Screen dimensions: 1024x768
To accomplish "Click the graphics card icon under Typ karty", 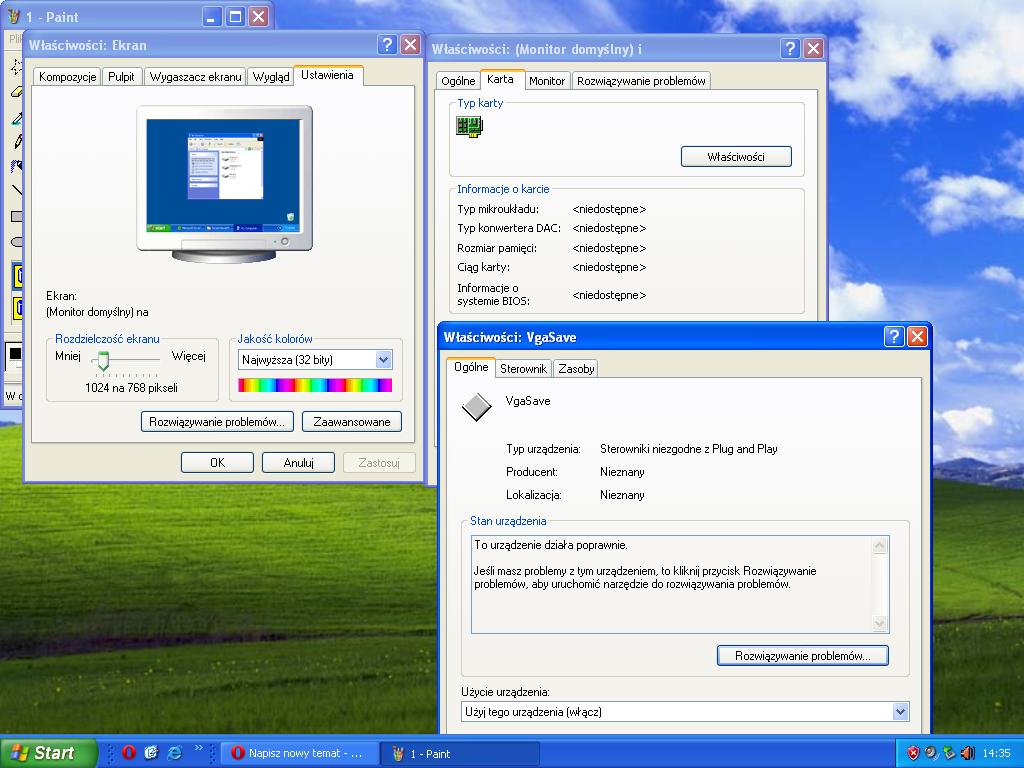I will tap(470, 126).
